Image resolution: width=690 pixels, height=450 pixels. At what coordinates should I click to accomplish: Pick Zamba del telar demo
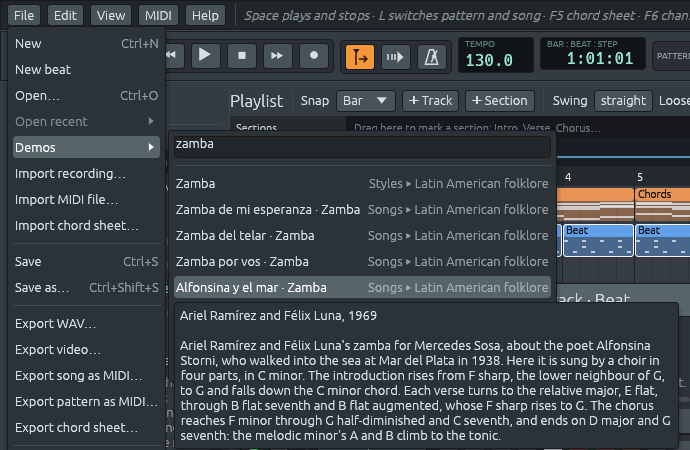click(x=362, y=235)
